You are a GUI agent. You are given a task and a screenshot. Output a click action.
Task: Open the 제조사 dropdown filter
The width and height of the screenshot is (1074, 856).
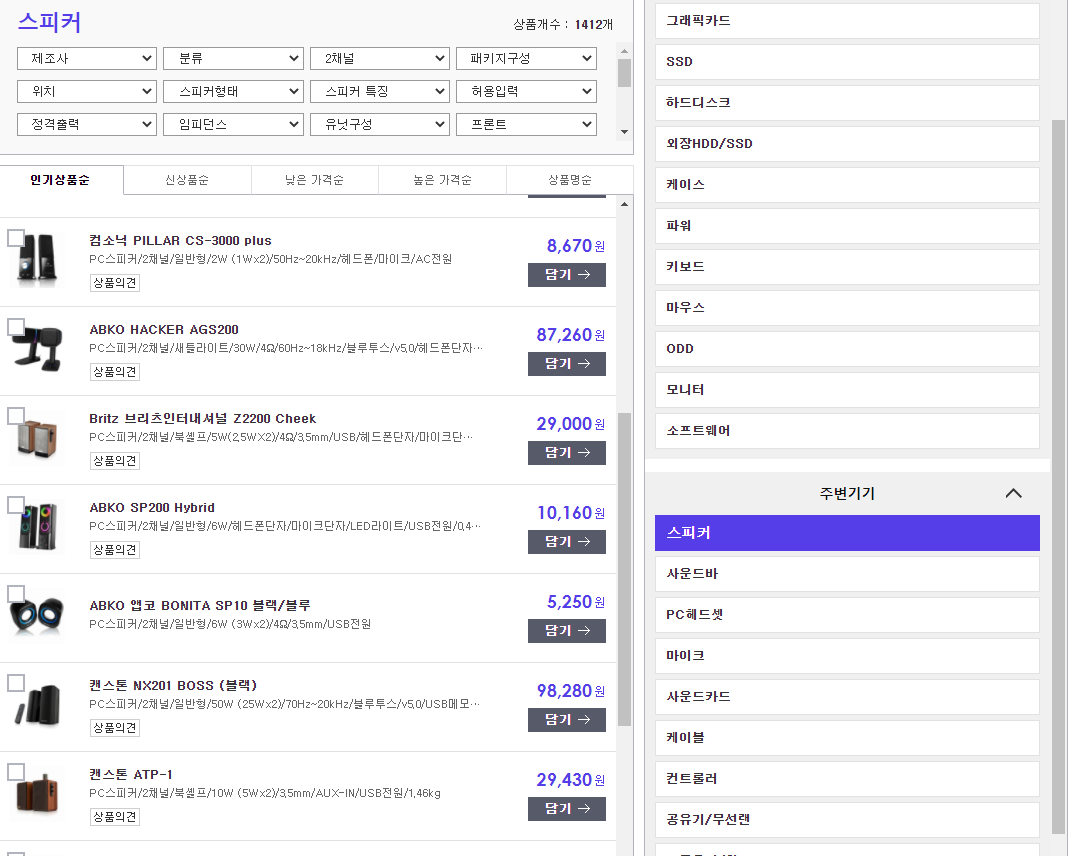[x=87, y=58]
